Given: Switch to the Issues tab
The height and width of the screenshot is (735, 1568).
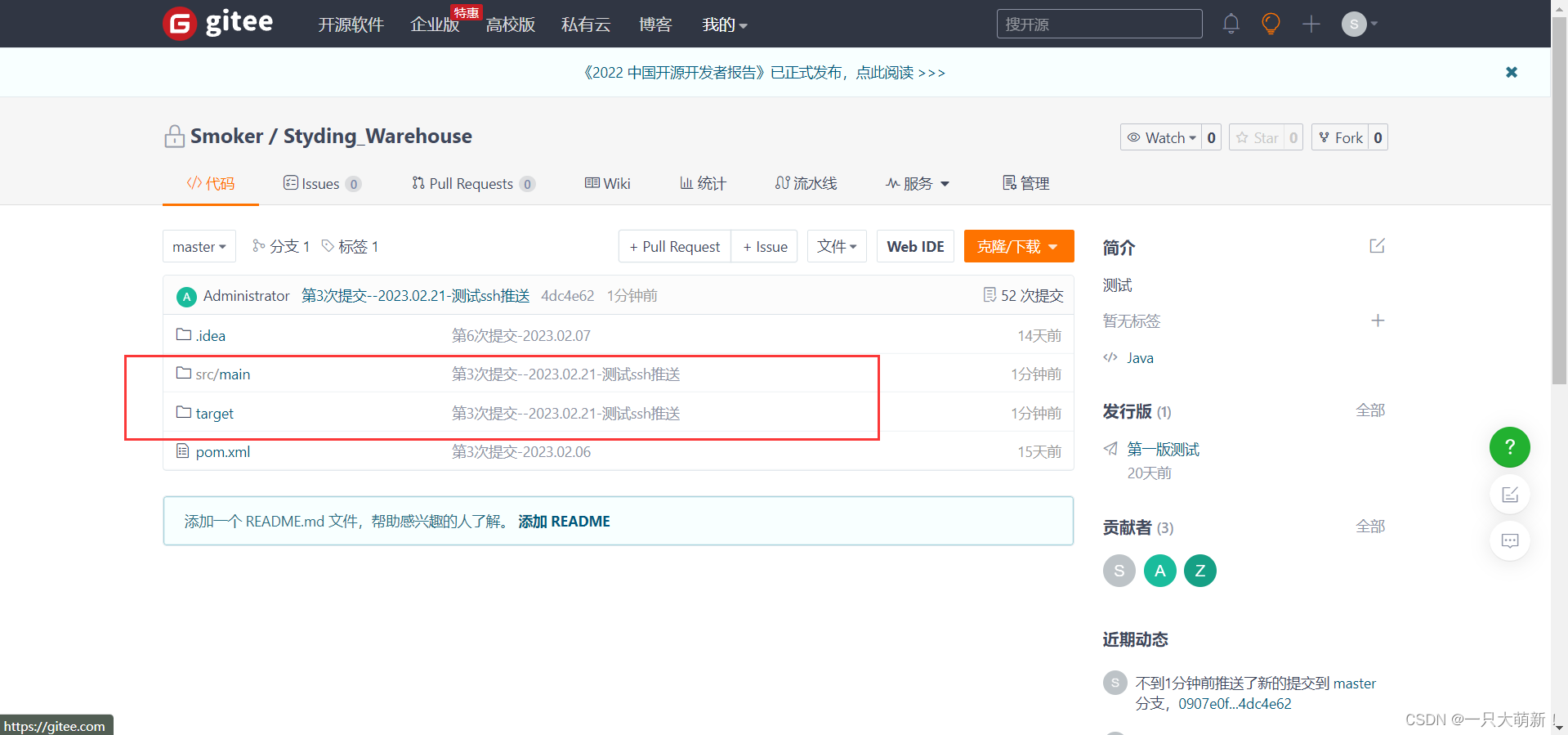Looking at the screenshot, I should click(322, 183).
